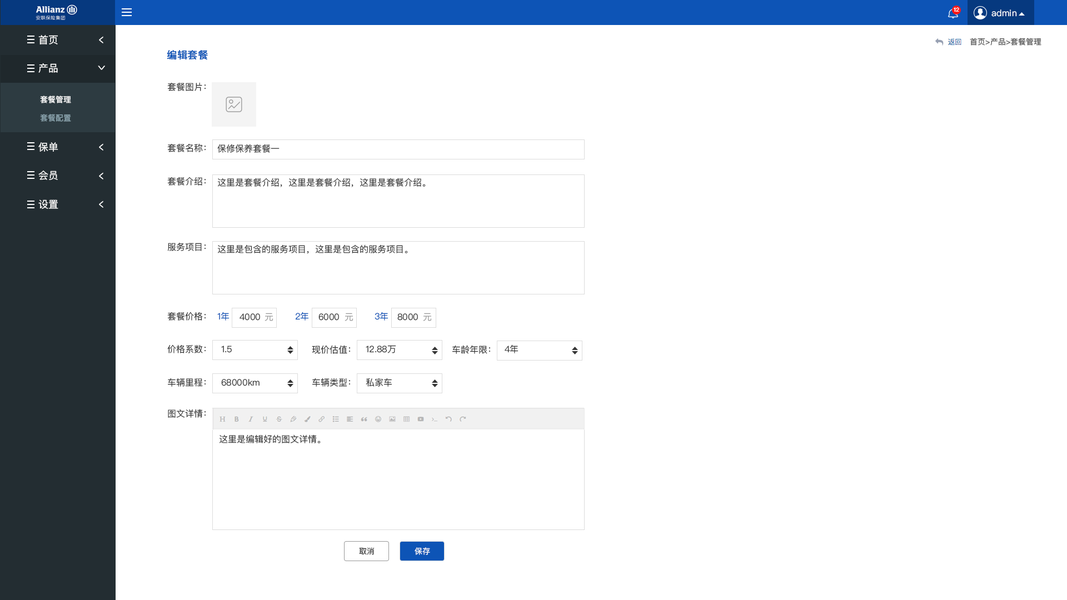Toggle italic formatting in the editor
This screenshot has height=600, width=1067.
[x=250, y=419]
